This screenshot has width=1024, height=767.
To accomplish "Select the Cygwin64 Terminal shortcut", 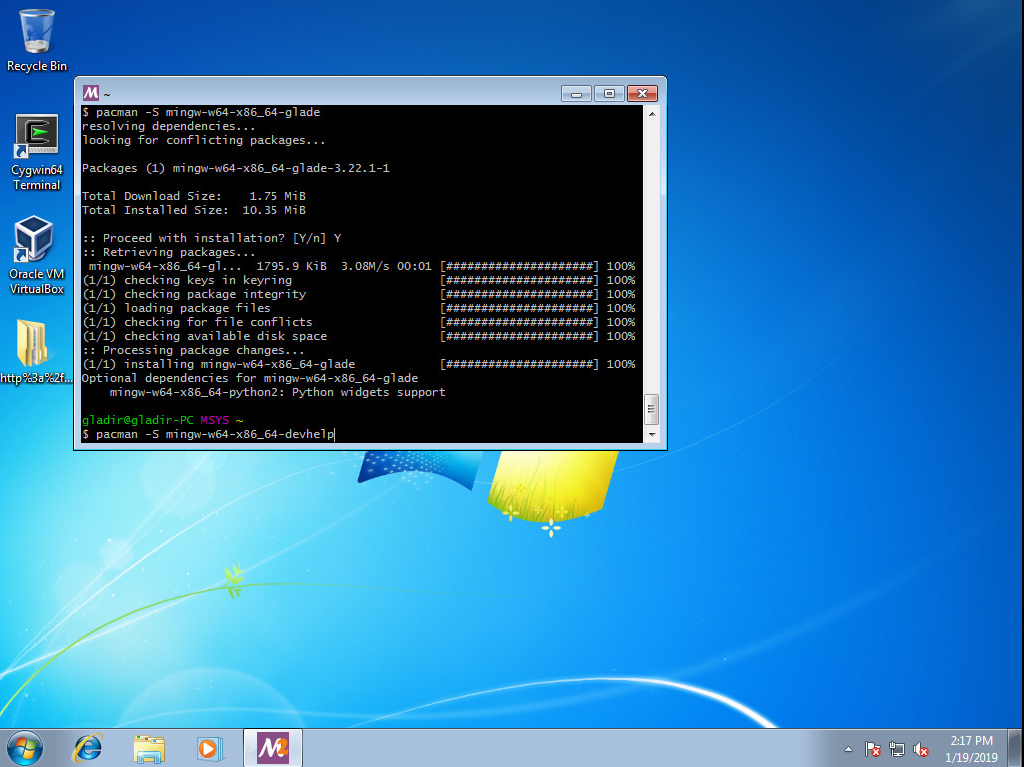I will pyautogui.click(x=37, y=150).
